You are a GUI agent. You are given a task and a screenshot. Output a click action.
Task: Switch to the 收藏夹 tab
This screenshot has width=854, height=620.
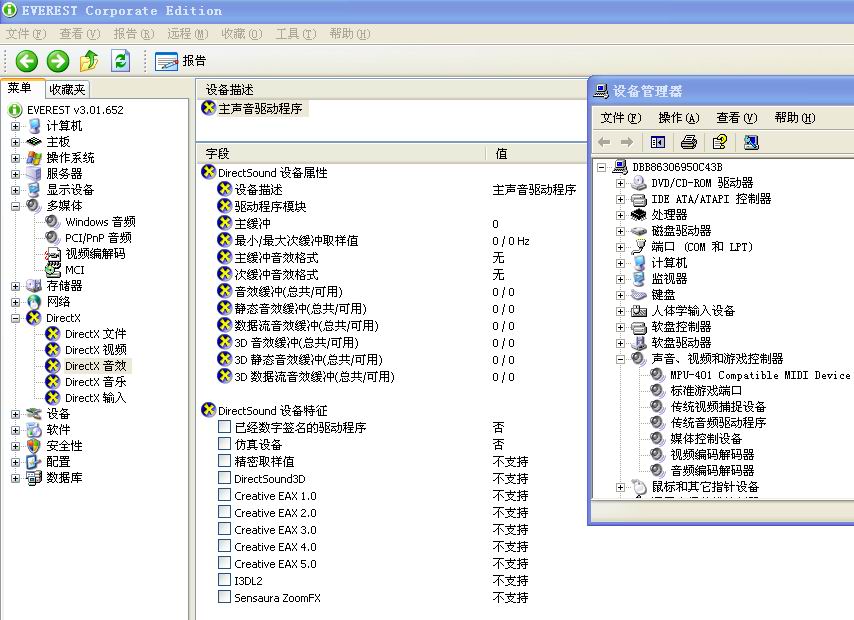pyautogui.click(x=68, y=89)
